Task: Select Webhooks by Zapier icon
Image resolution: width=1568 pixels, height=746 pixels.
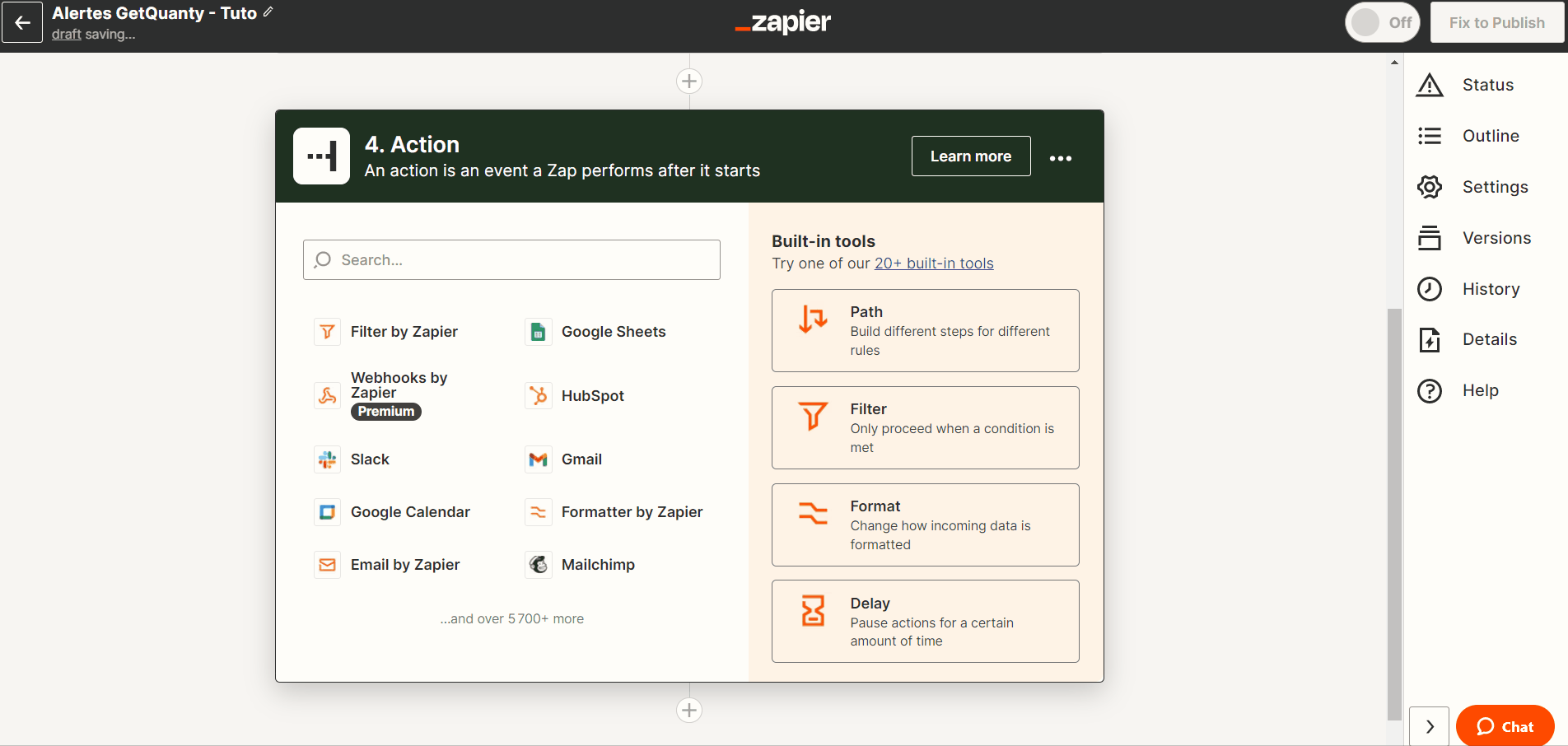Action: 327,396
